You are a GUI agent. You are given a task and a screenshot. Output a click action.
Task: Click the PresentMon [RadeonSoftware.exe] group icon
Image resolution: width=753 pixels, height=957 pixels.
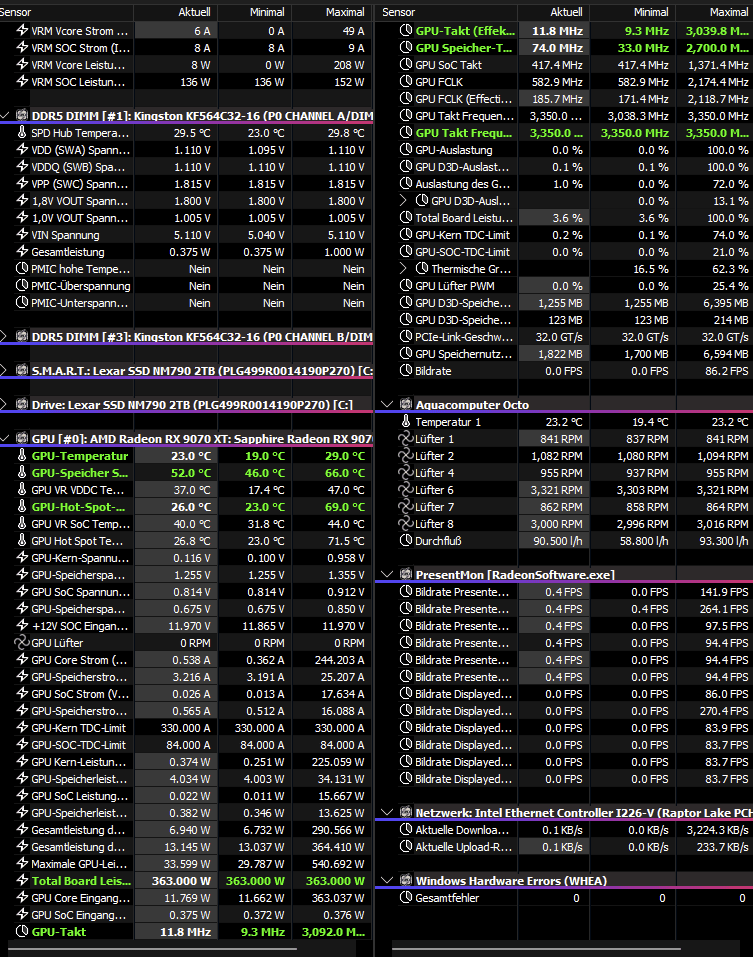406,574
